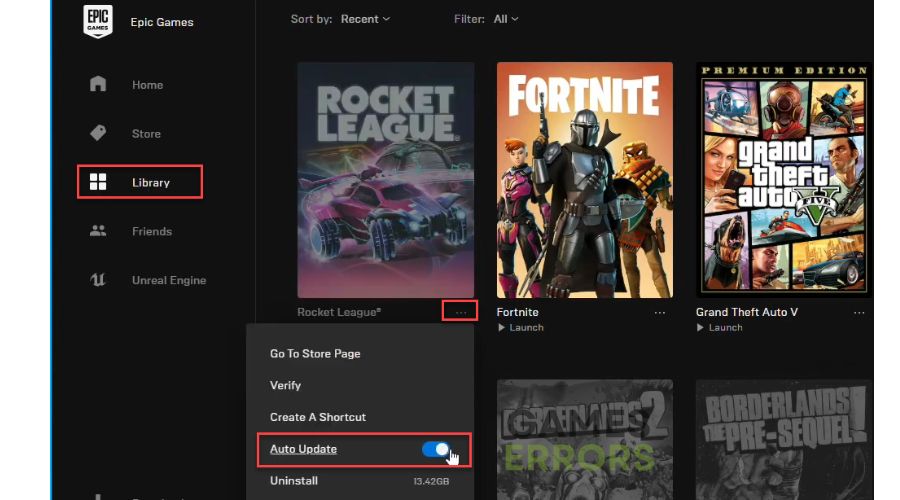This screenshot has width=900, height=500.
Task: Open Grand Theft Auto V options dots
Action: point(859,313)
